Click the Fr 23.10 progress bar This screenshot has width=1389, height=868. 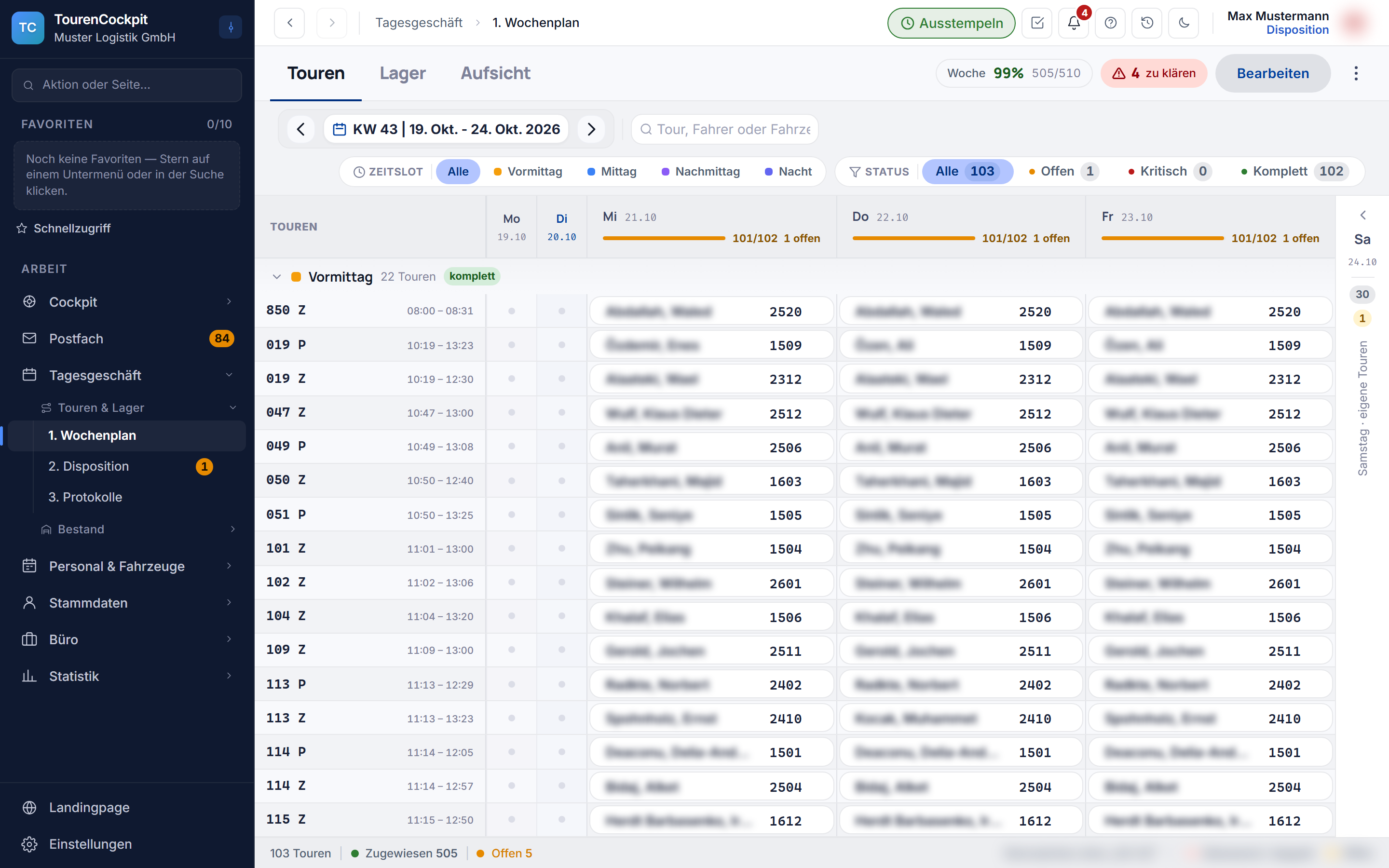(x=1163, y=238)
